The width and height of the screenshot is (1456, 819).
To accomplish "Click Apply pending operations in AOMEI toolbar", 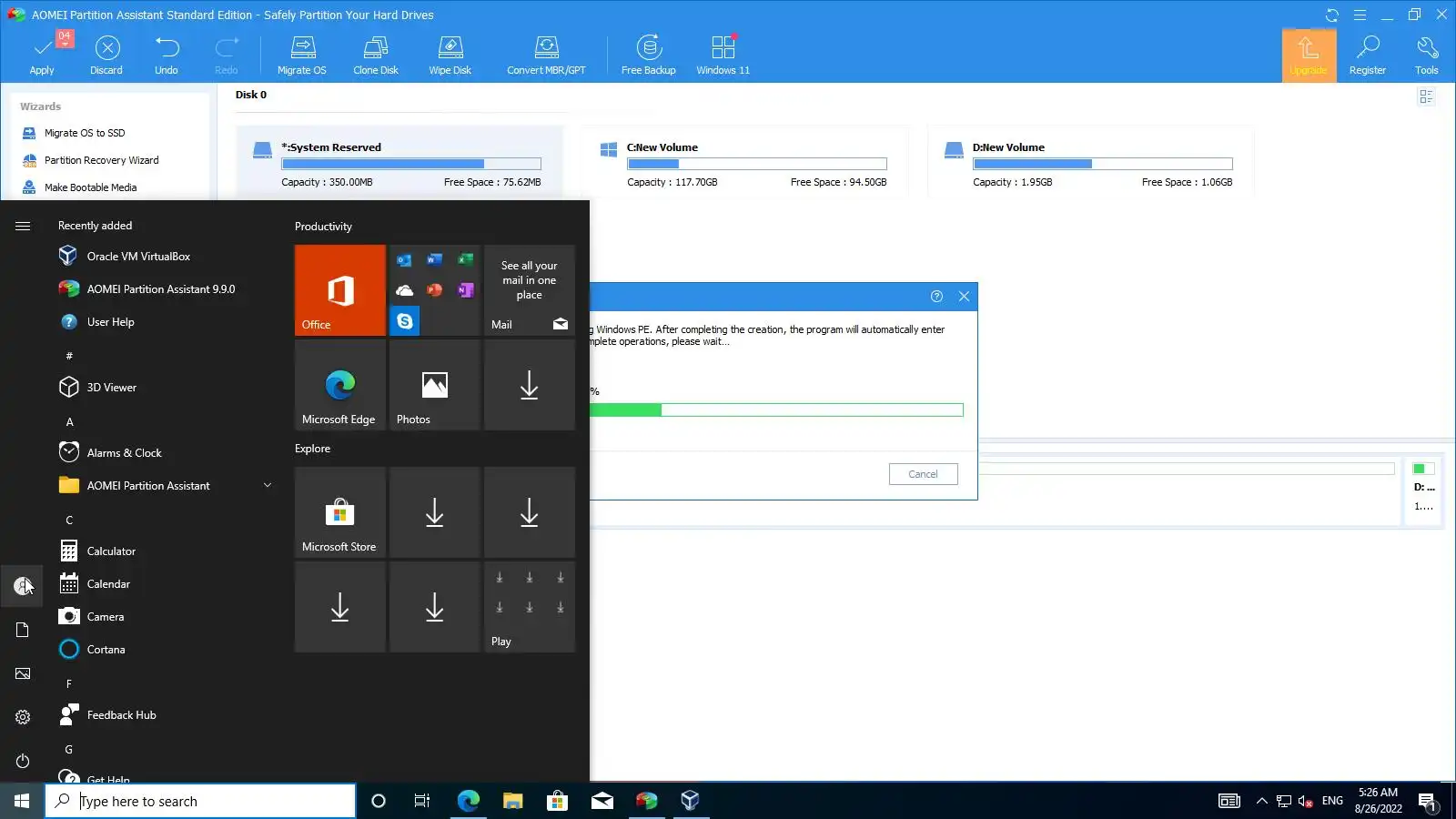I will pos(42,56).
